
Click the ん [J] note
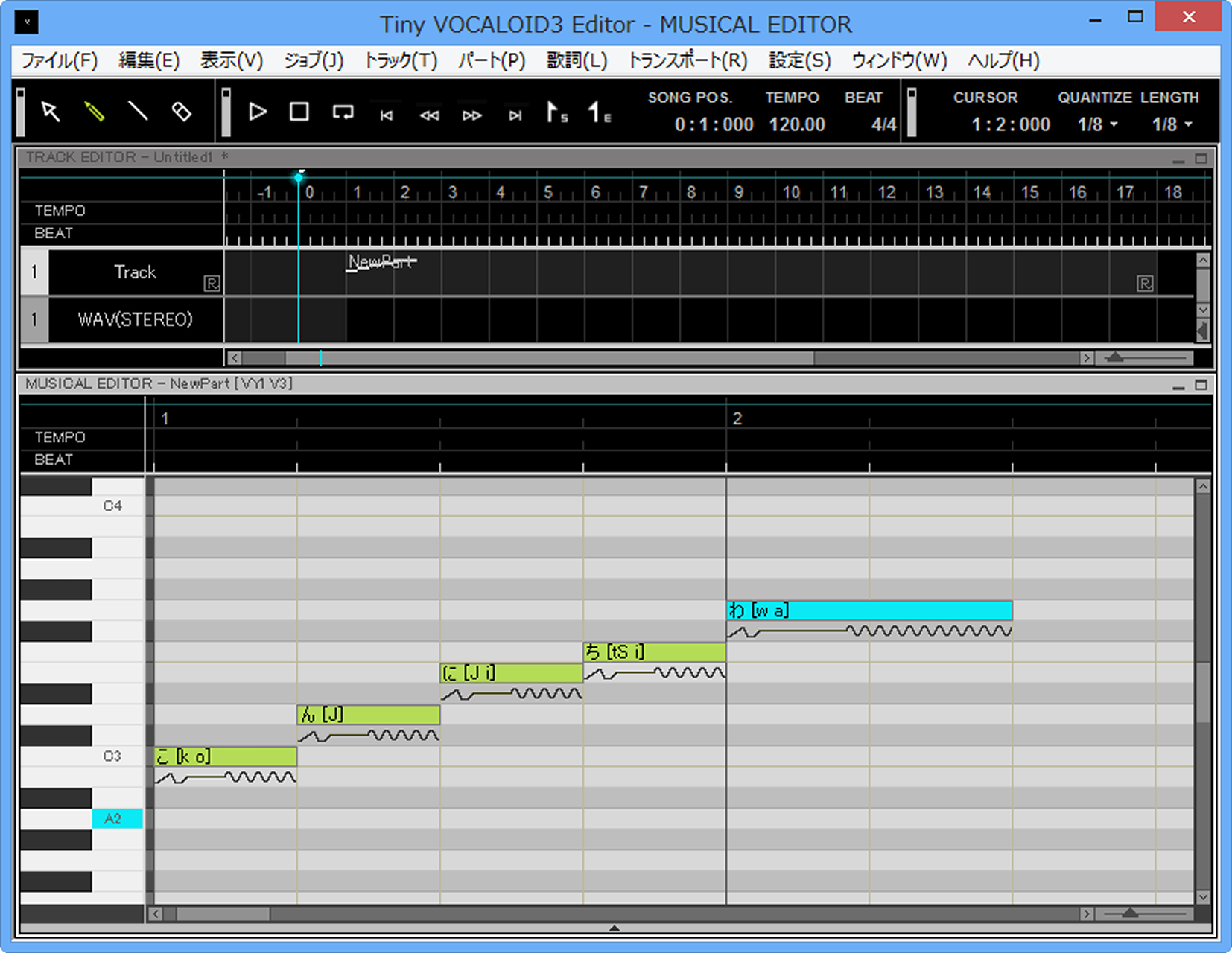pyautogui.click(x=368, y=715)
